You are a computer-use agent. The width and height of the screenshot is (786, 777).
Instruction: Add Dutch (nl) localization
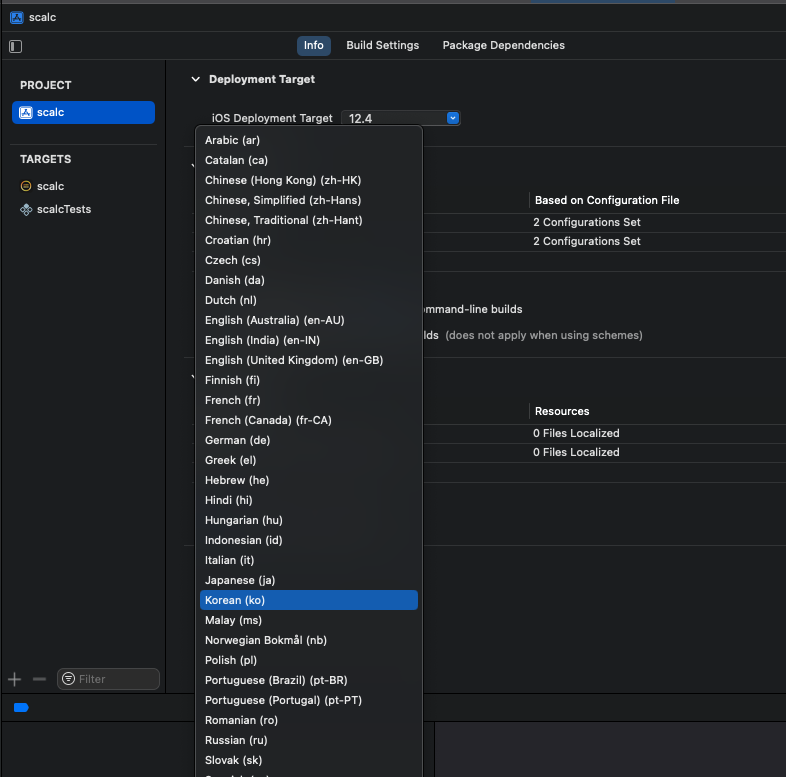point(309,300)
